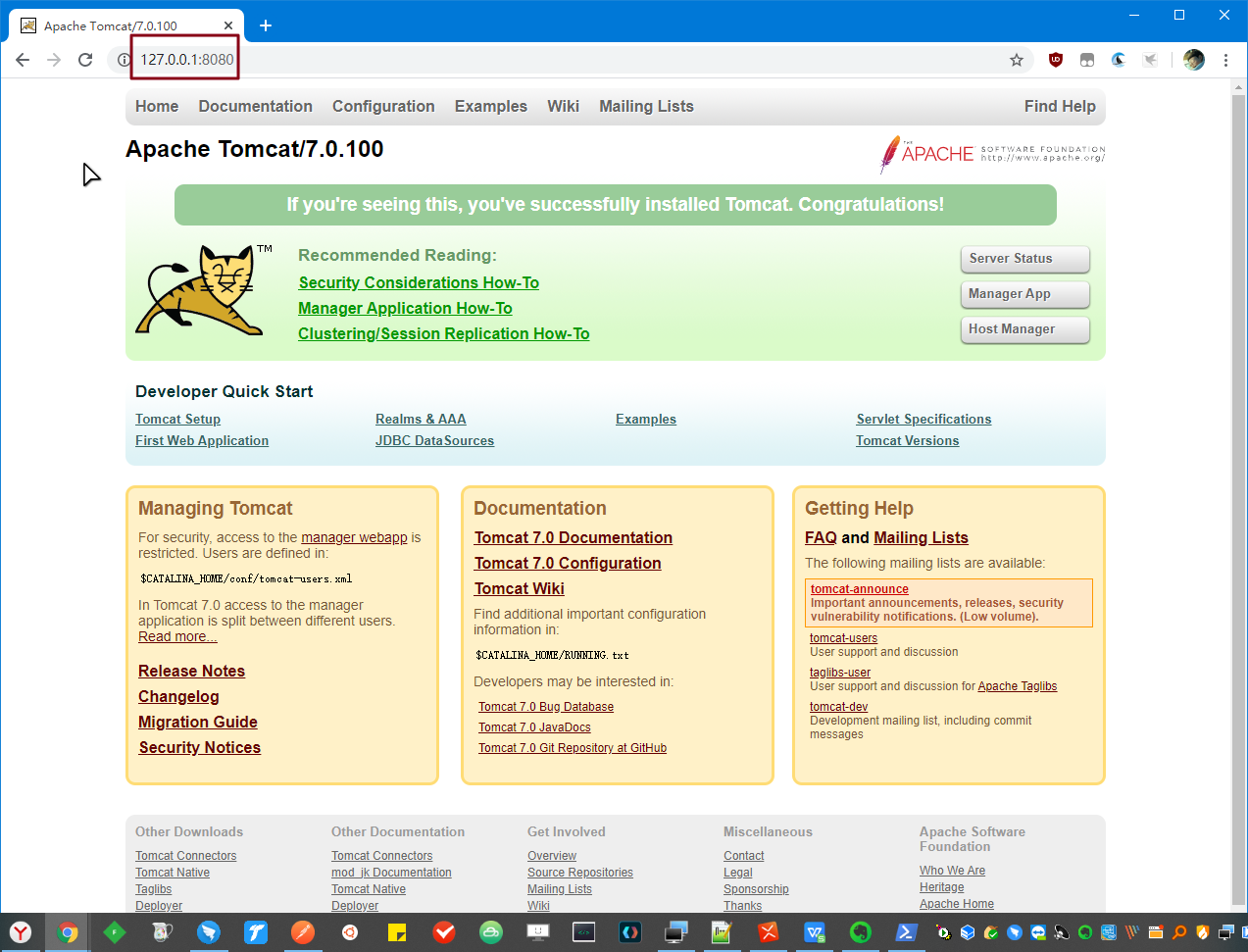This screenshot has height=952, width=1248.
Task: Open the green diamond app in taskbar
Action: (115, 932)
